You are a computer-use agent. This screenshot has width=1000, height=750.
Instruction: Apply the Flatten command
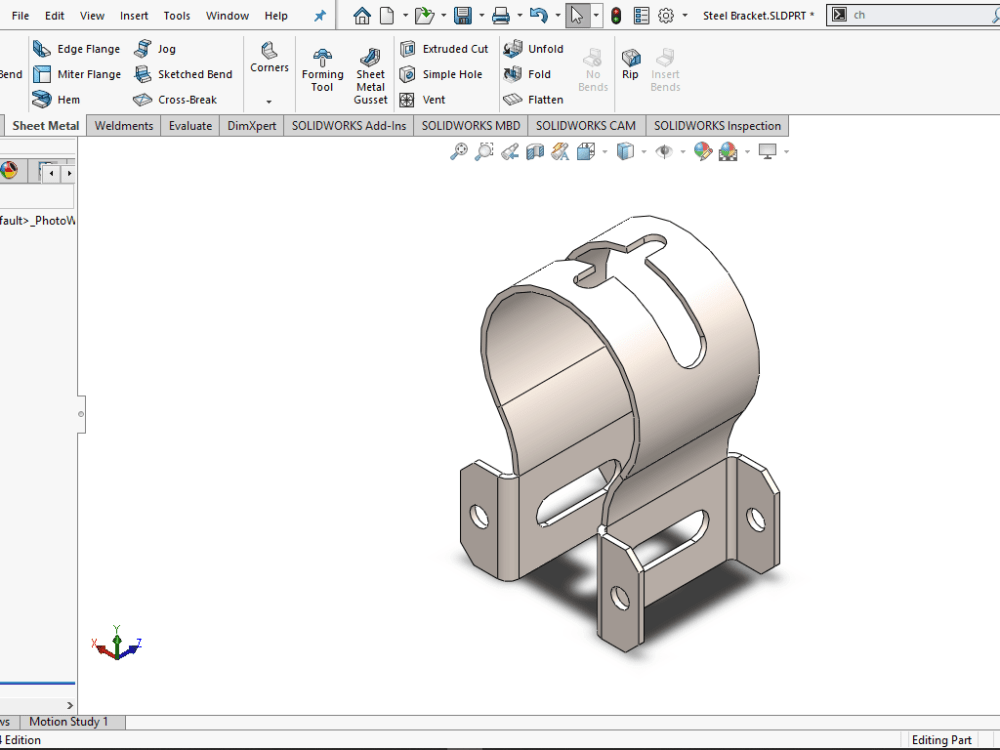[x=537, y=99]
